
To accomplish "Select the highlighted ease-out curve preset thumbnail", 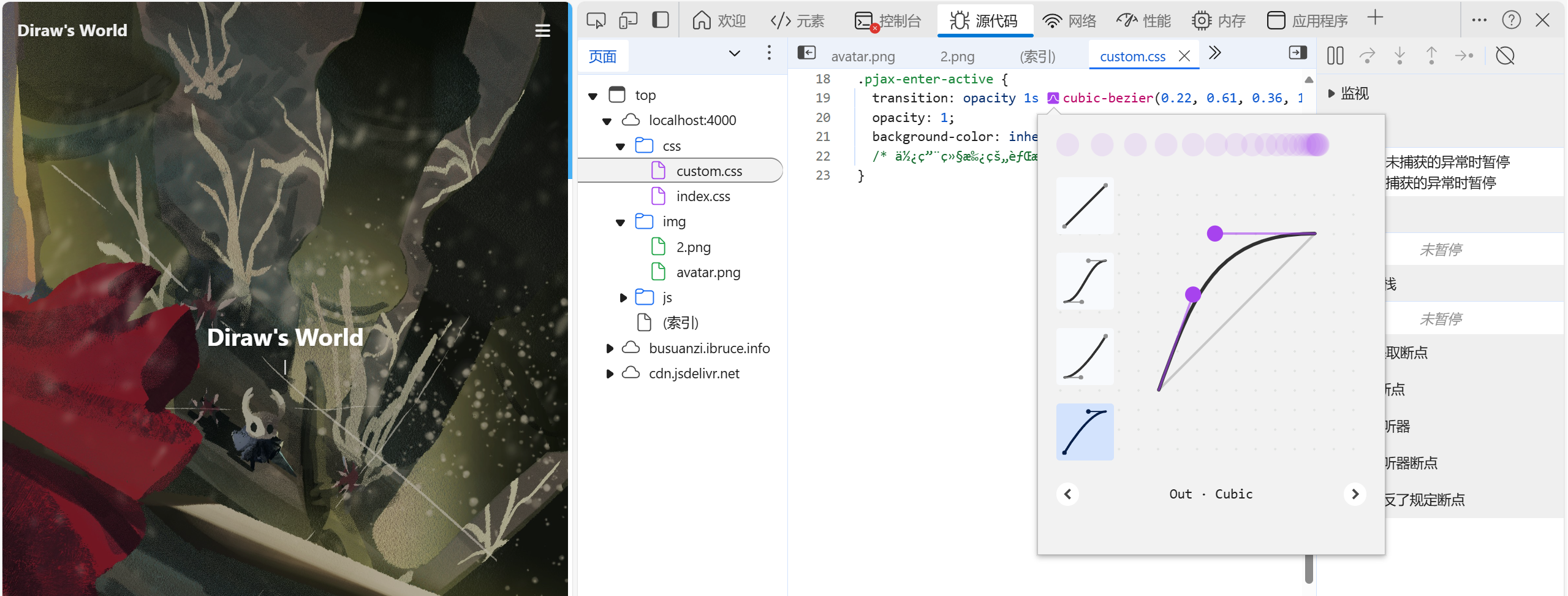I will pyautogui.click(x=1085, y=432).
